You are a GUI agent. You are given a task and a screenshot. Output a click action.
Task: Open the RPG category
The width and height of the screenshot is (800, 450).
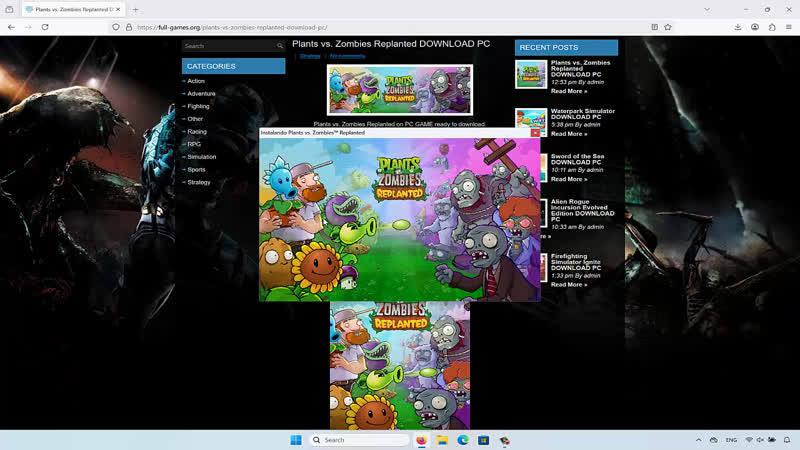194,144
